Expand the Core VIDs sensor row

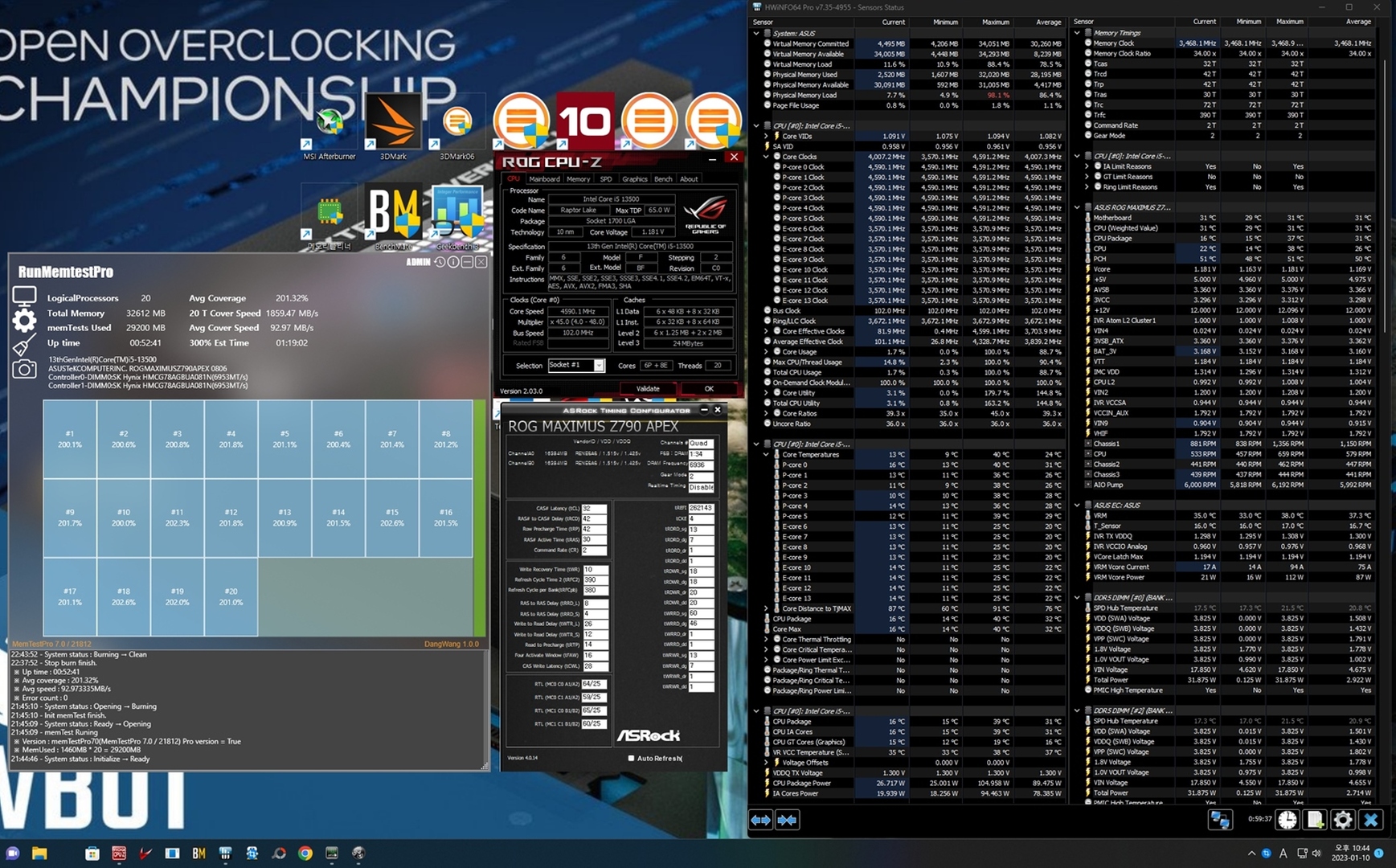pyautogui.click(x=766, y=137)
